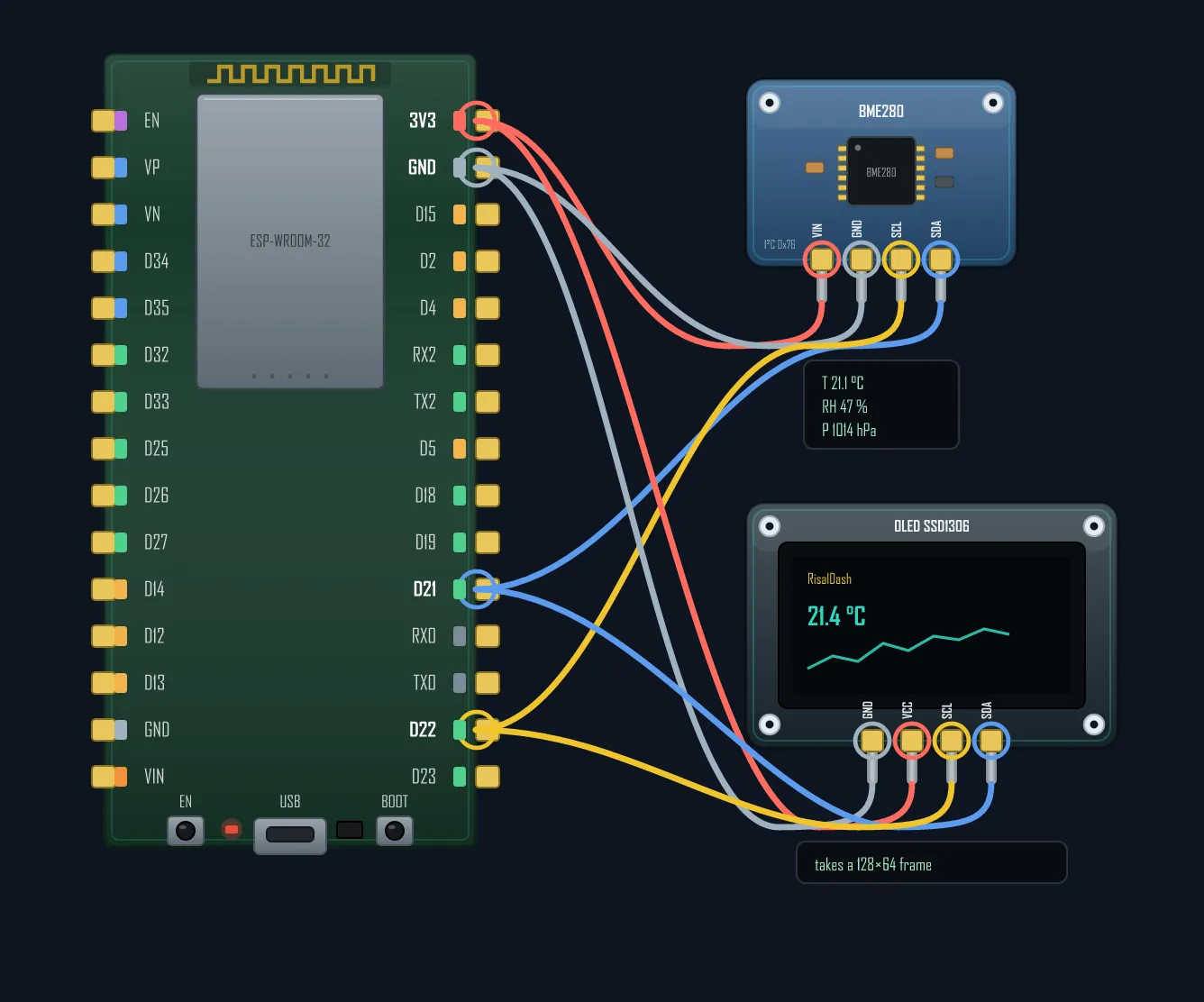Click the temperature trend line on the OLED
Viewport: 1204px width, 1002px height.
tap(908, 649)
